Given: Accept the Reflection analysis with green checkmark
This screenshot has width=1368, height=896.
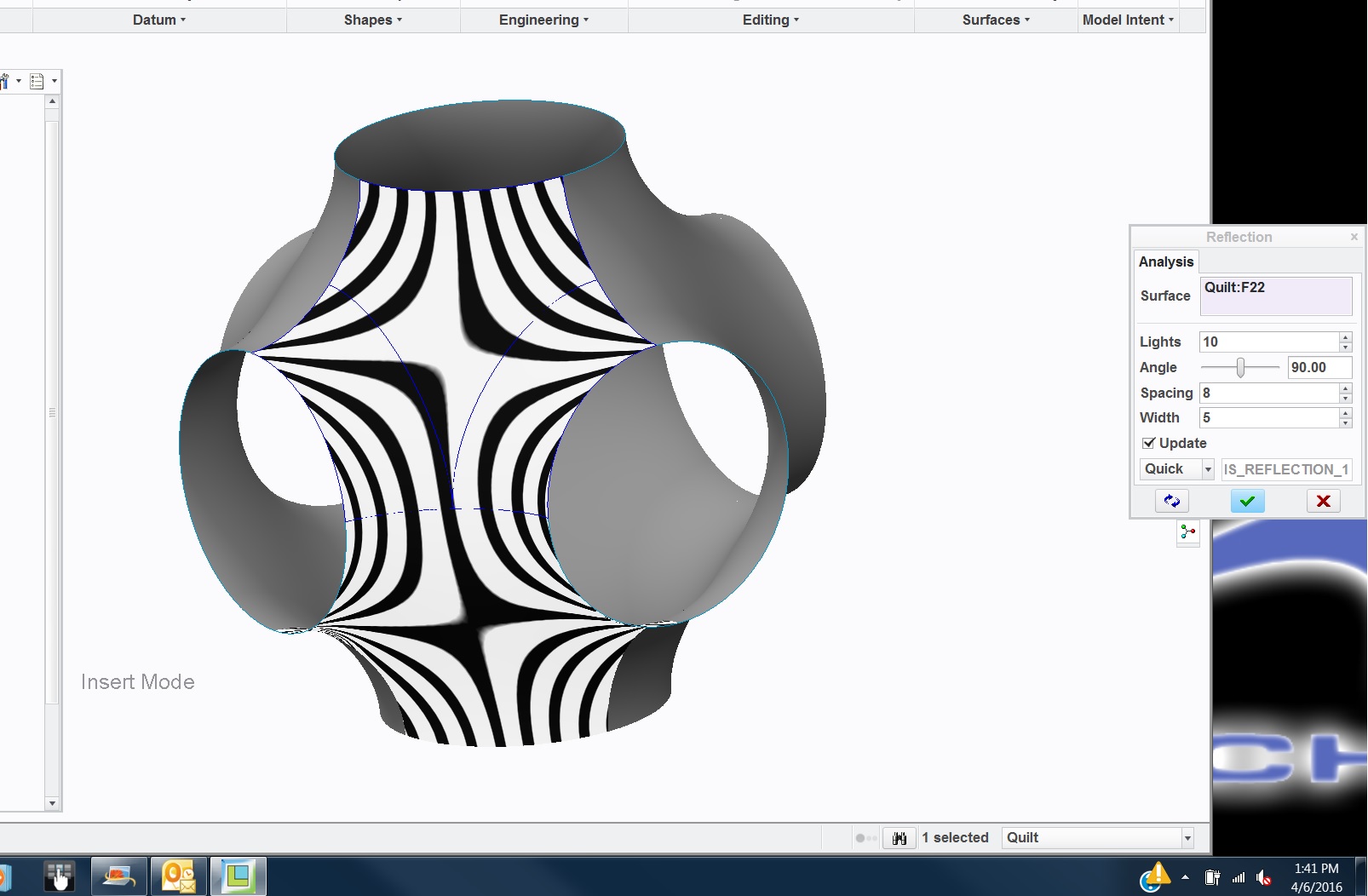Looking at the screenshot, I should click(1247, 501).
